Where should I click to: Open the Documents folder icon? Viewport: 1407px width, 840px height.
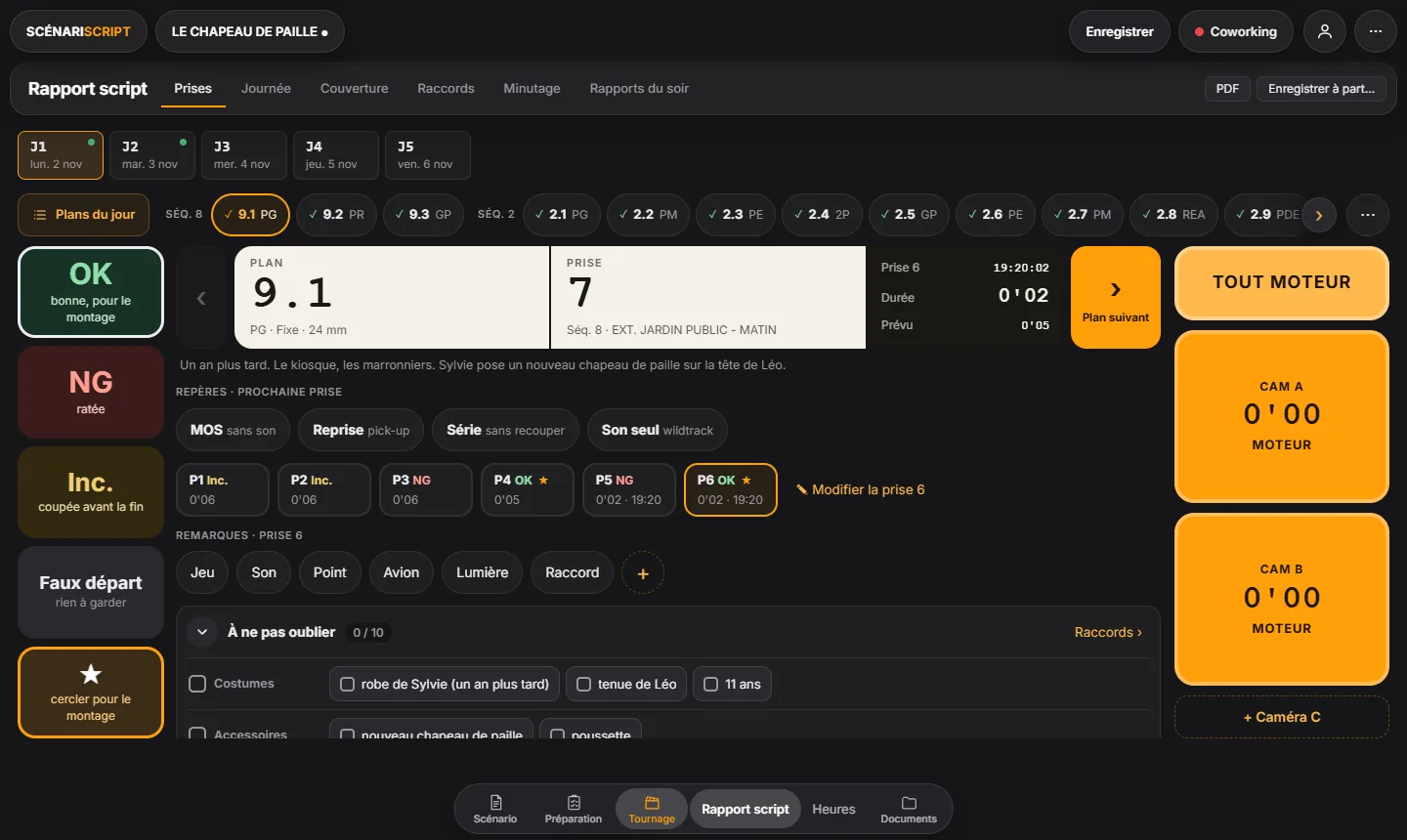[909, 802]
